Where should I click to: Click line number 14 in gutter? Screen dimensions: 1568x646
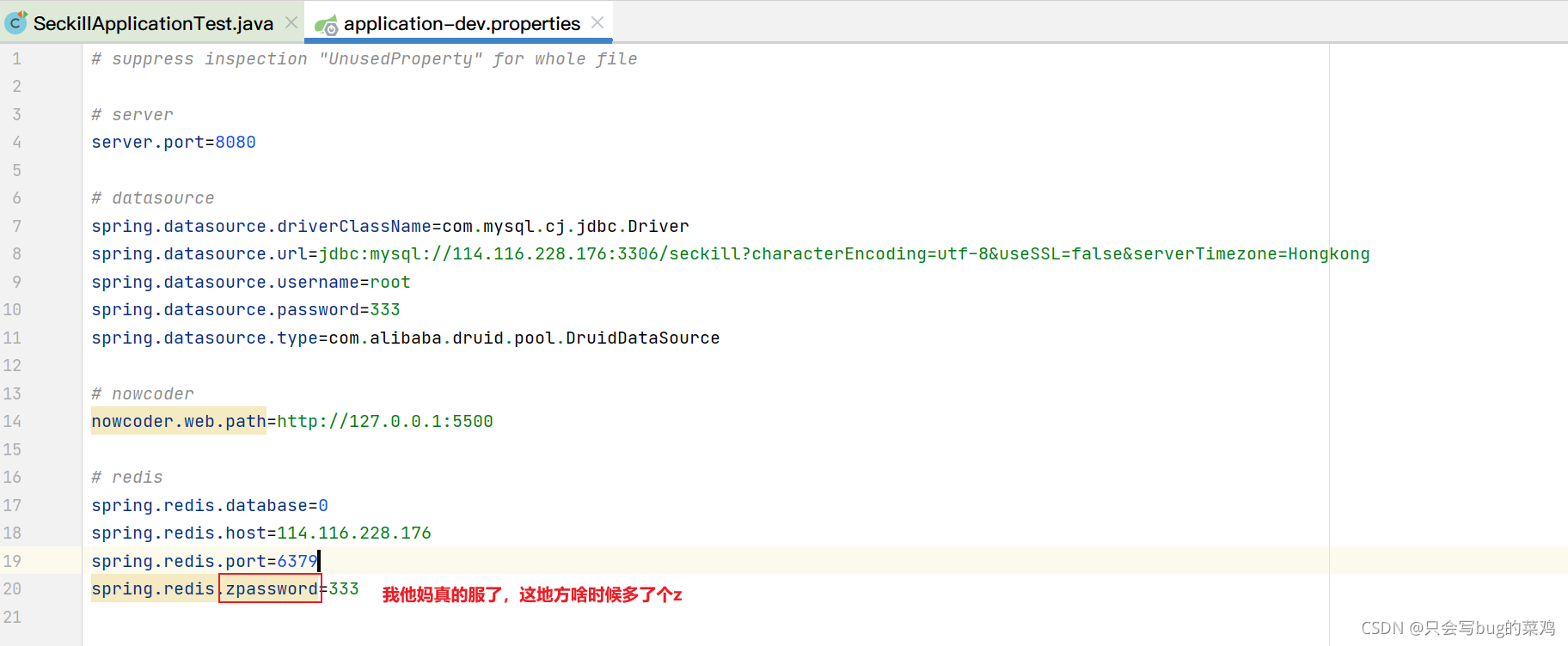(12, 421)
